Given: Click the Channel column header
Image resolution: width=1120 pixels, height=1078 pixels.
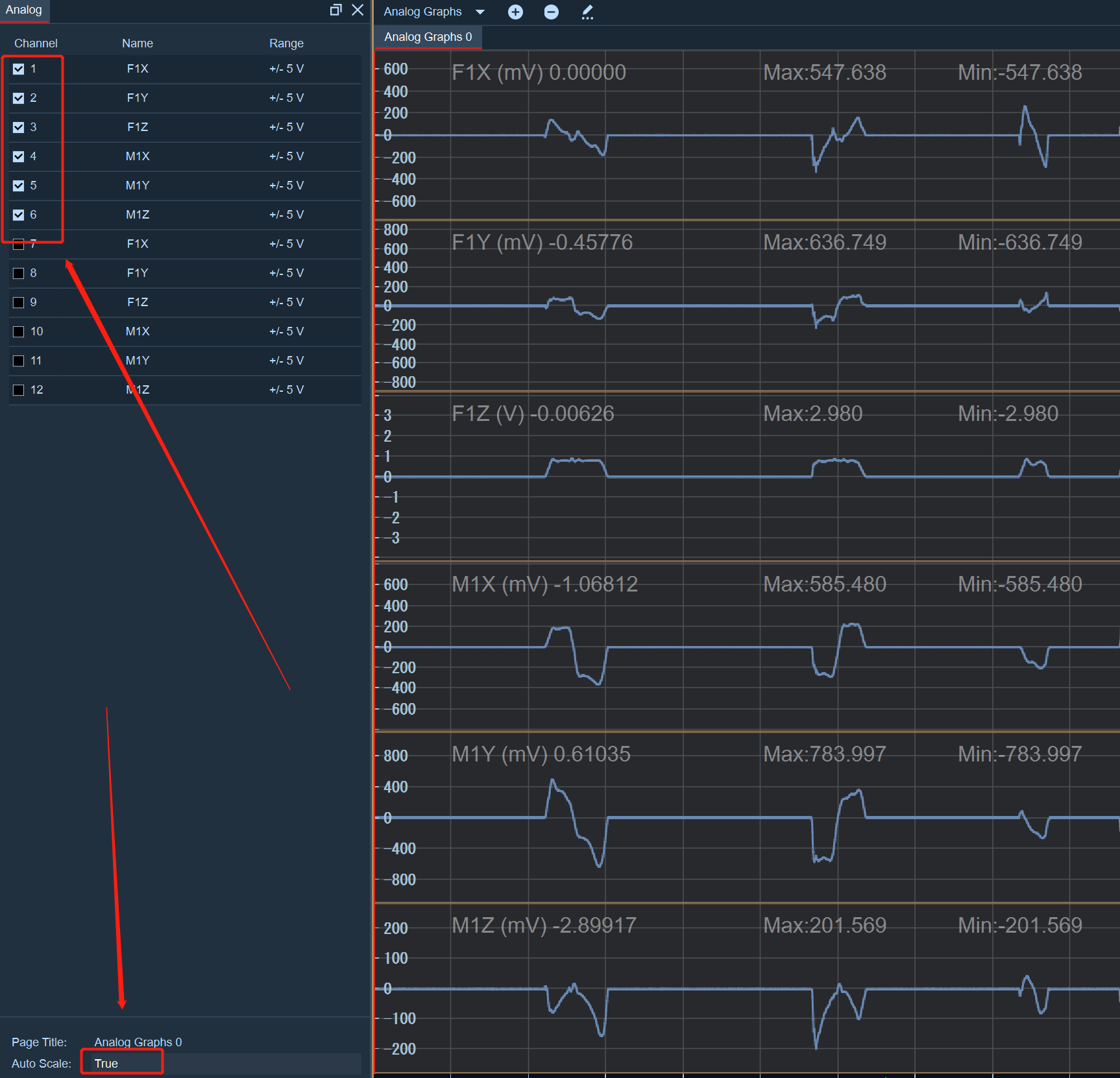Looking at the screenshot, I should (36, 43).
